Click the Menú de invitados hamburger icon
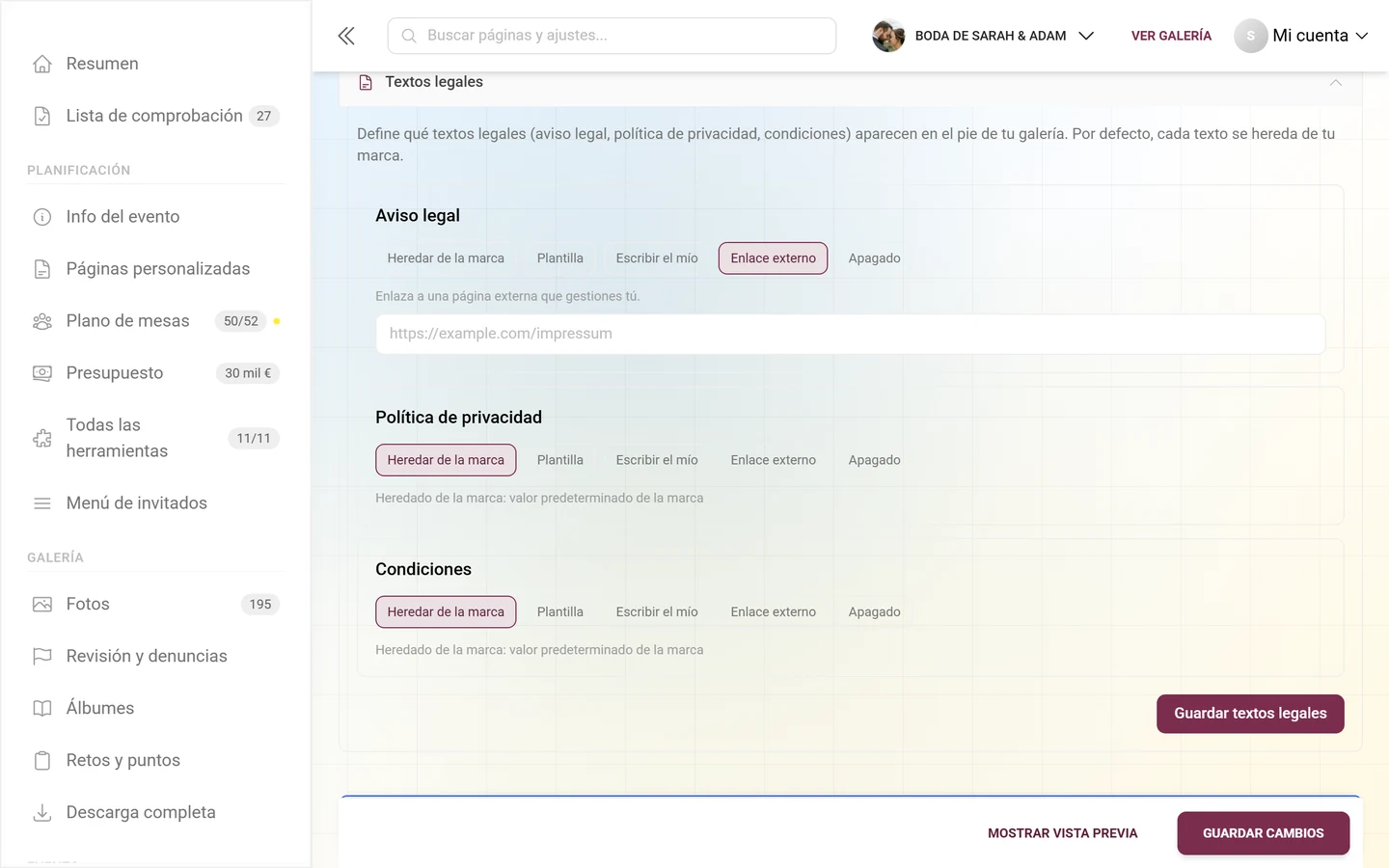1389x868 pixels. click(42, 503)
